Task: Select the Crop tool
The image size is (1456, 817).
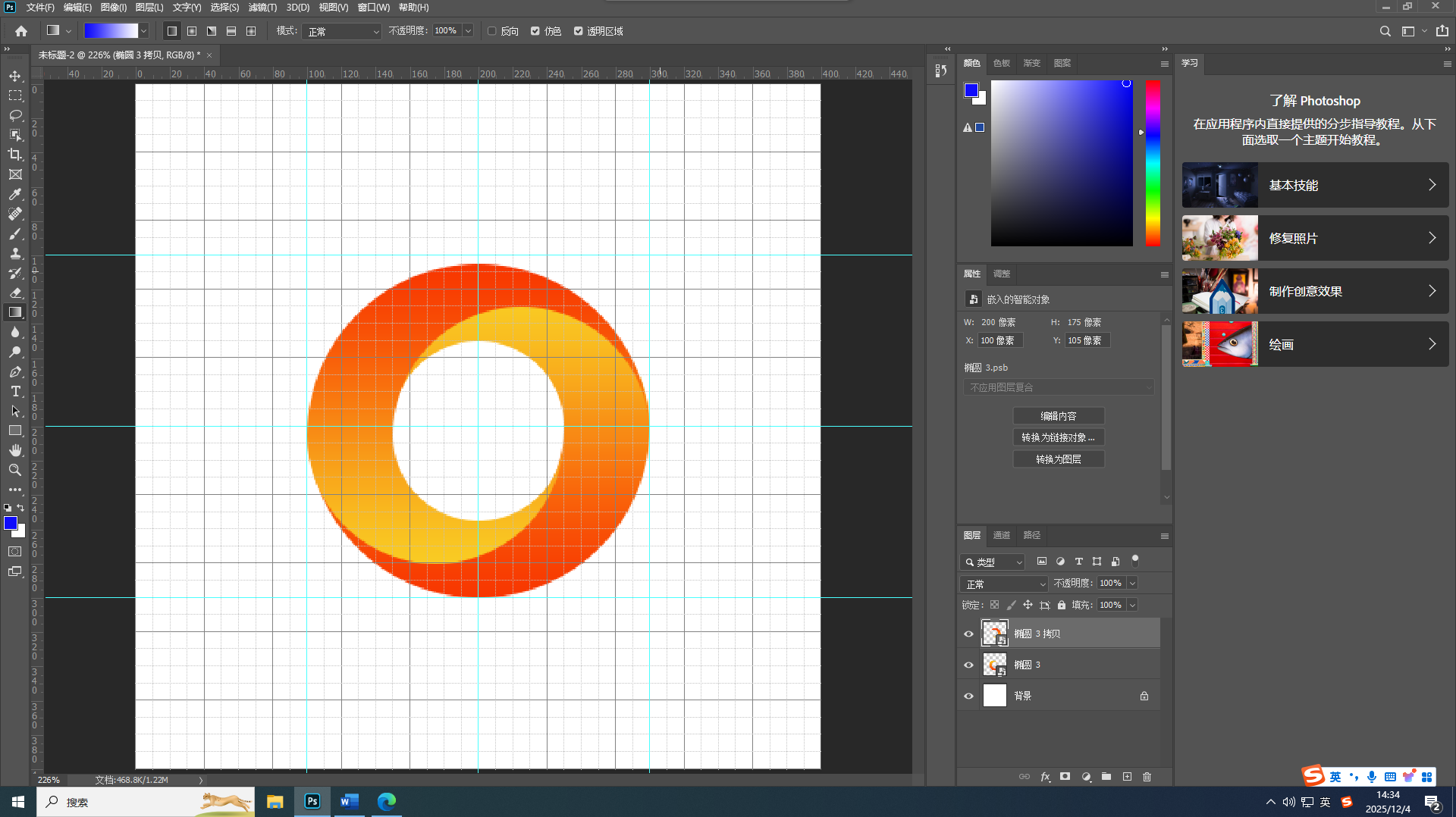Action: (x=15, y=155)
